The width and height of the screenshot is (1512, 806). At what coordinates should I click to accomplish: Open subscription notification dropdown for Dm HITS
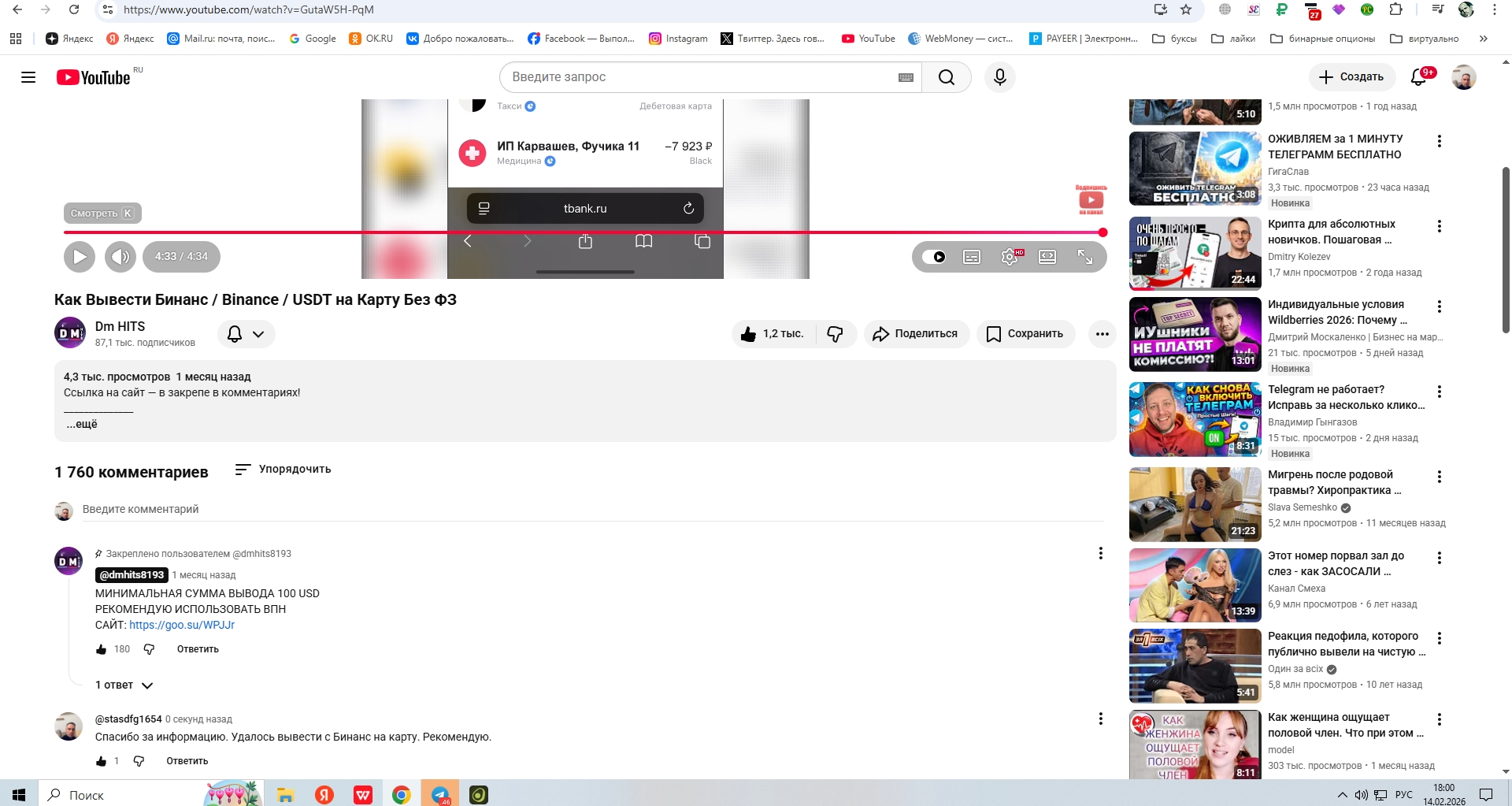(246, 334)
